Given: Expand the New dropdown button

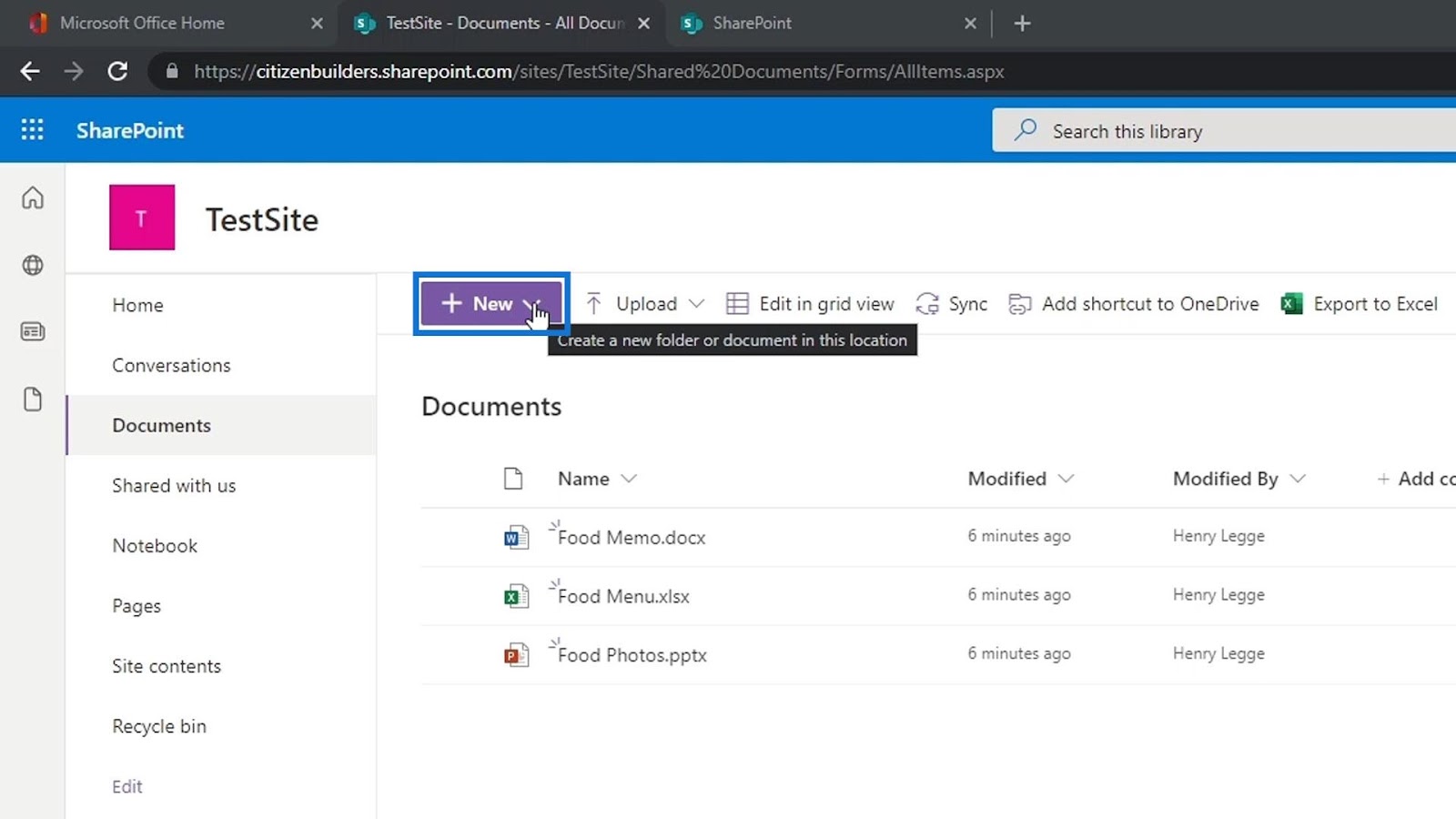Looking at the screenshot, I should [490, 304].
